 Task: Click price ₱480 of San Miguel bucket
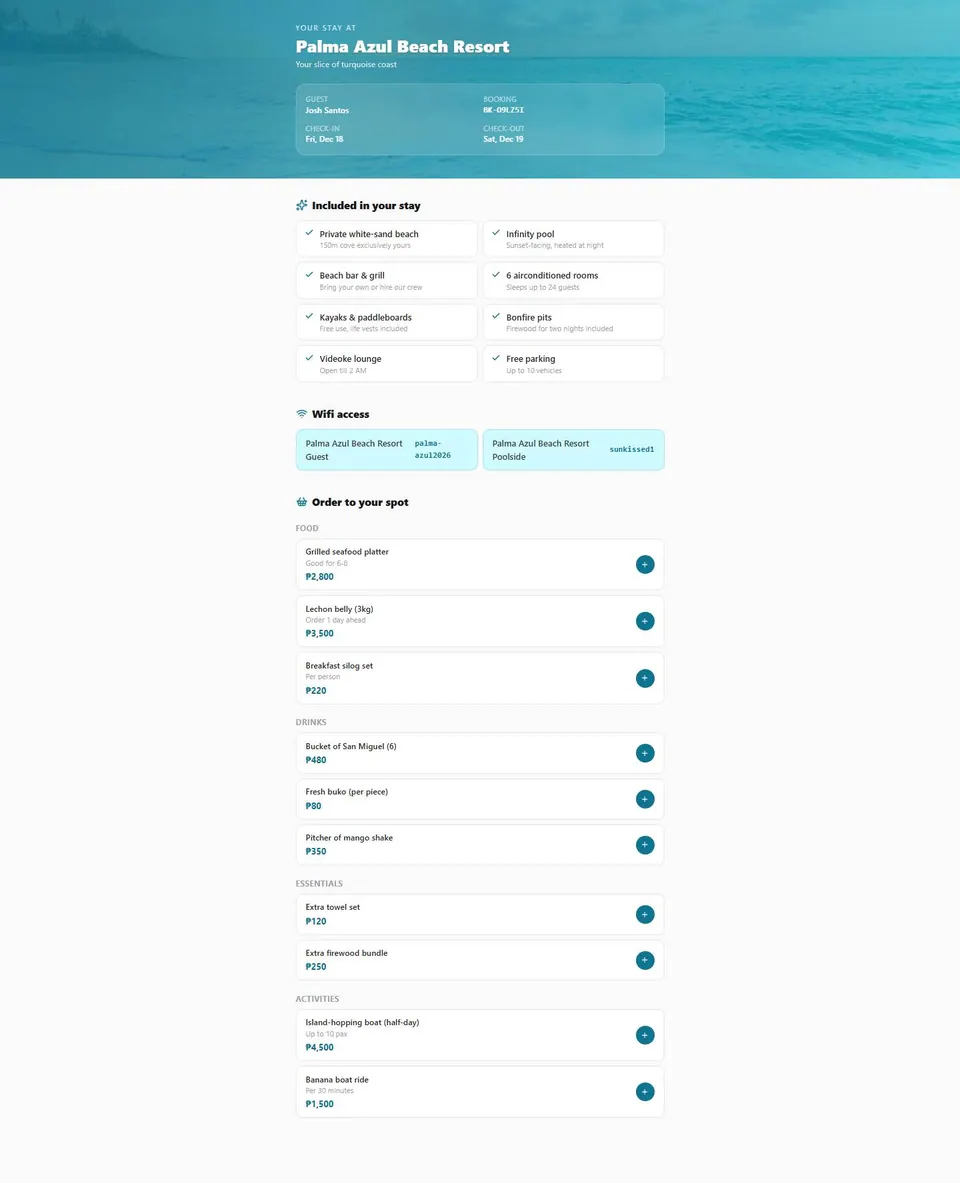coord(315,760)
